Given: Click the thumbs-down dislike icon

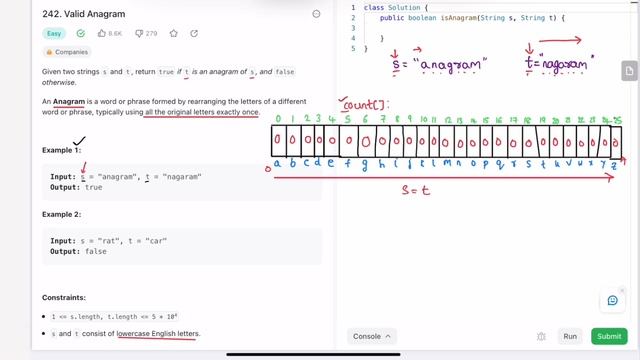Looking at the screenshot, I should (139, 33).
